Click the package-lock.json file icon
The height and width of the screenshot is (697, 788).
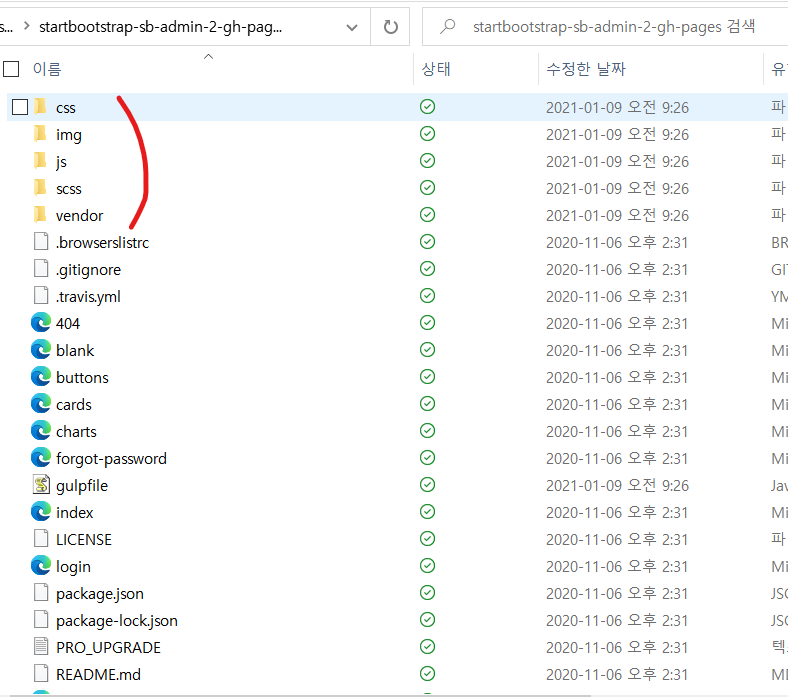coord(41,620)
